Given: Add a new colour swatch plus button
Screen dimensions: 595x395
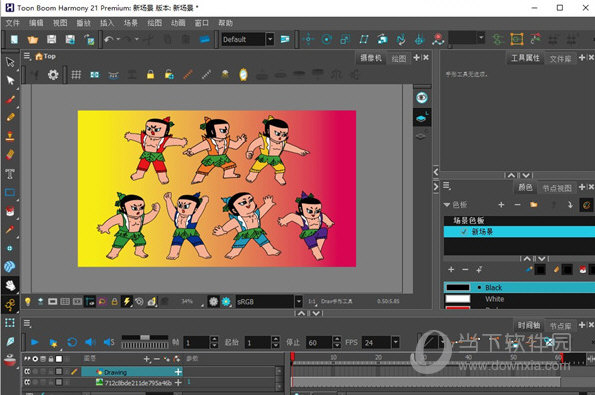Looking at the screenshot, I should (451, 270).
